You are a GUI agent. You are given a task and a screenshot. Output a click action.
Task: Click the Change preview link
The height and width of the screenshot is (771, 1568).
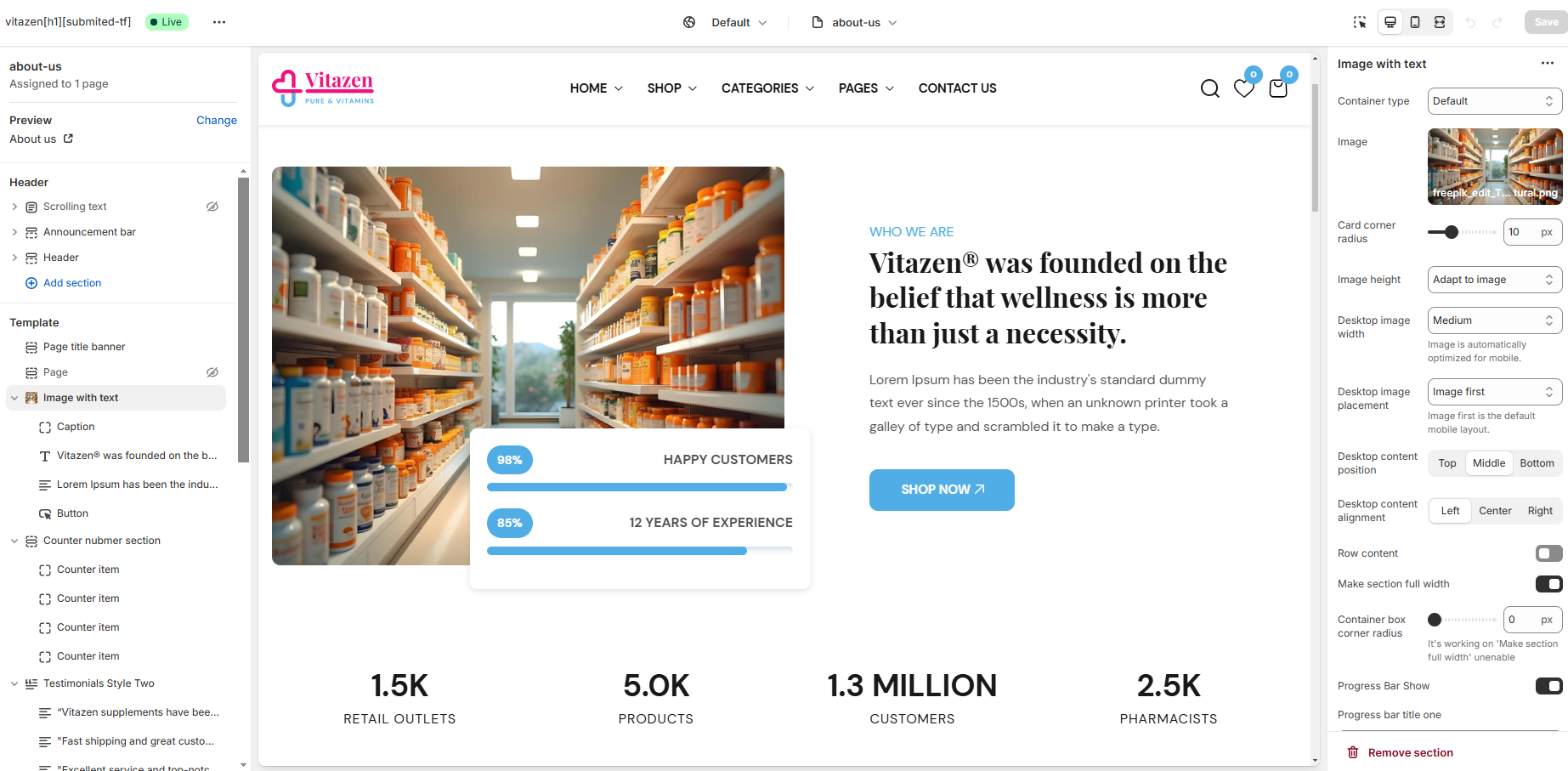(217, 121)
